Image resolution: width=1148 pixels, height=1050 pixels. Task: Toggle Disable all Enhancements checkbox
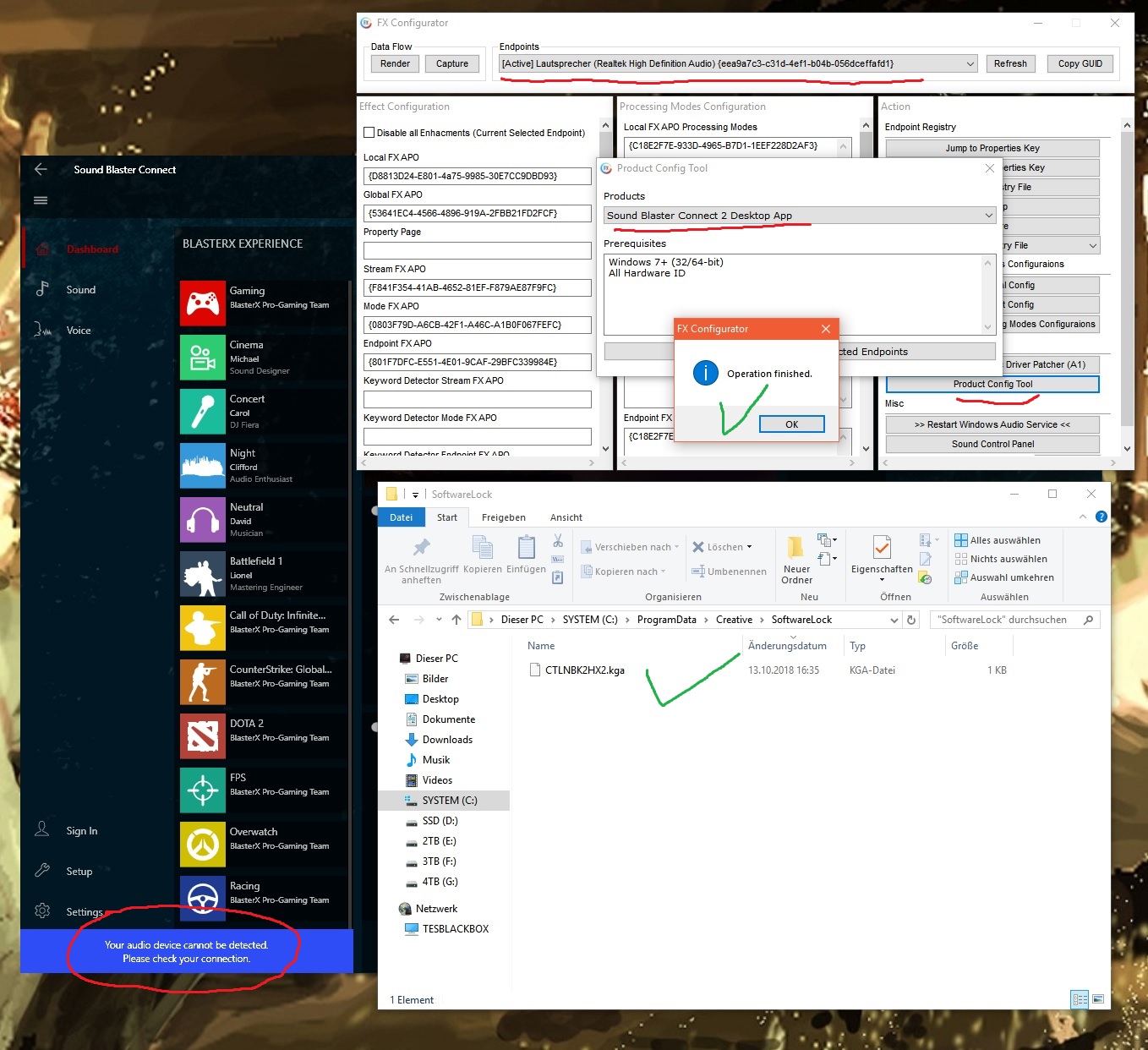(x=369, y=133)
